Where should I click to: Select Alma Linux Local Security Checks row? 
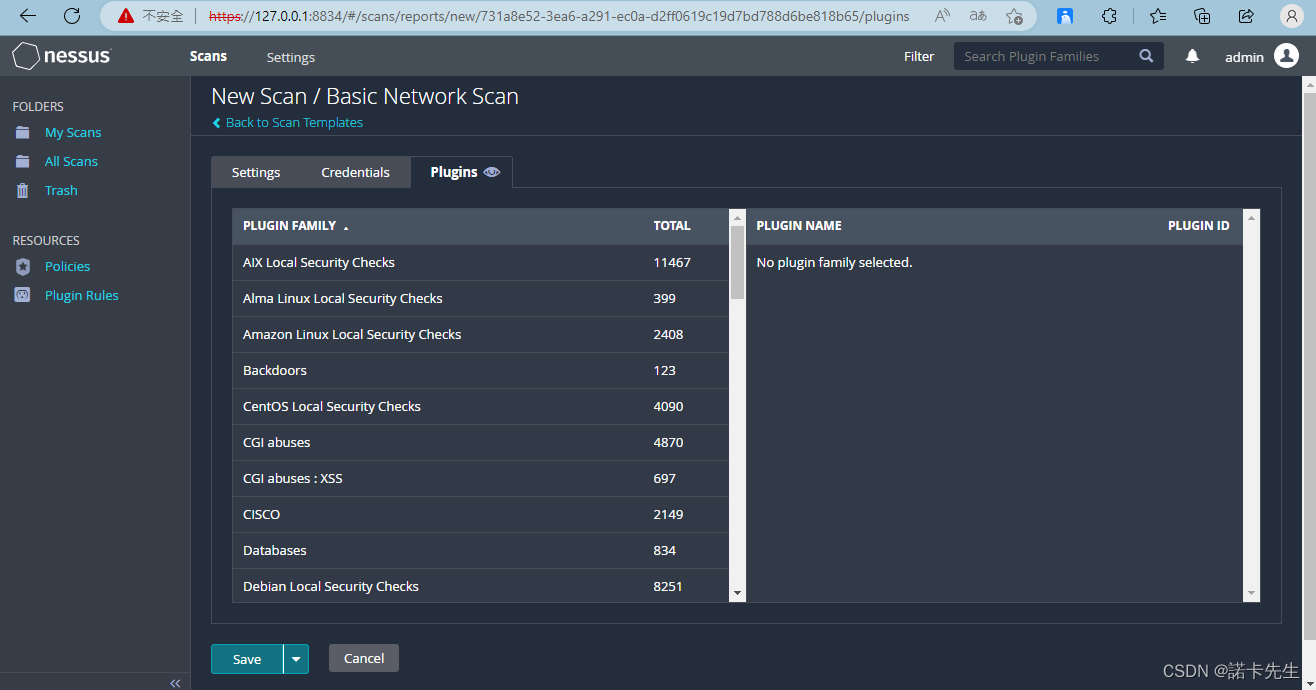click(480, 299)
